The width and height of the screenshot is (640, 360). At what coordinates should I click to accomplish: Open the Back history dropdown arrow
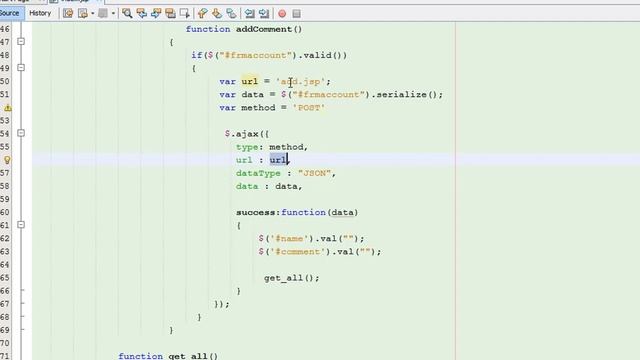click(93, 13)
